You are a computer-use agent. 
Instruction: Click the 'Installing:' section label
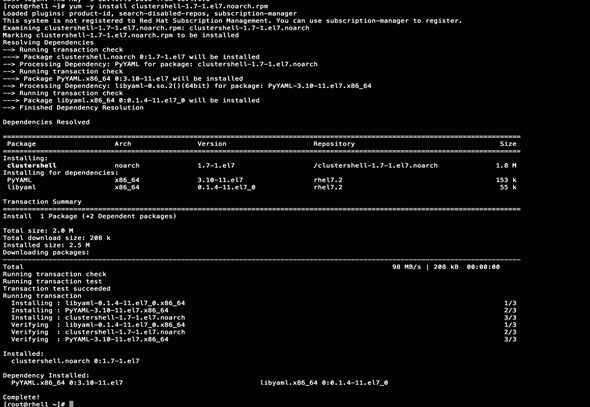[25, 158]
